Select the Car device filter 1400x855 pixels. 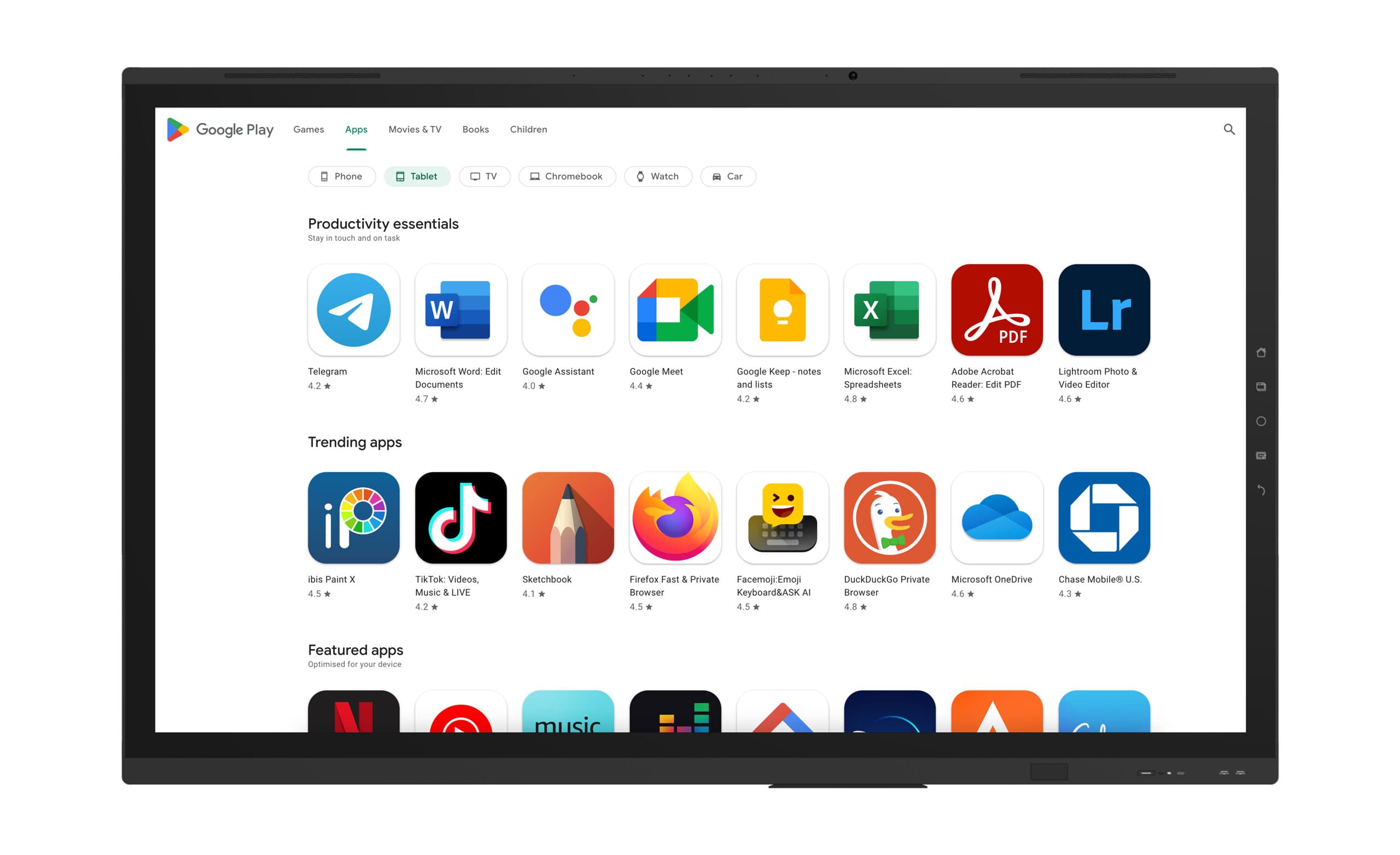coord(728,176)
